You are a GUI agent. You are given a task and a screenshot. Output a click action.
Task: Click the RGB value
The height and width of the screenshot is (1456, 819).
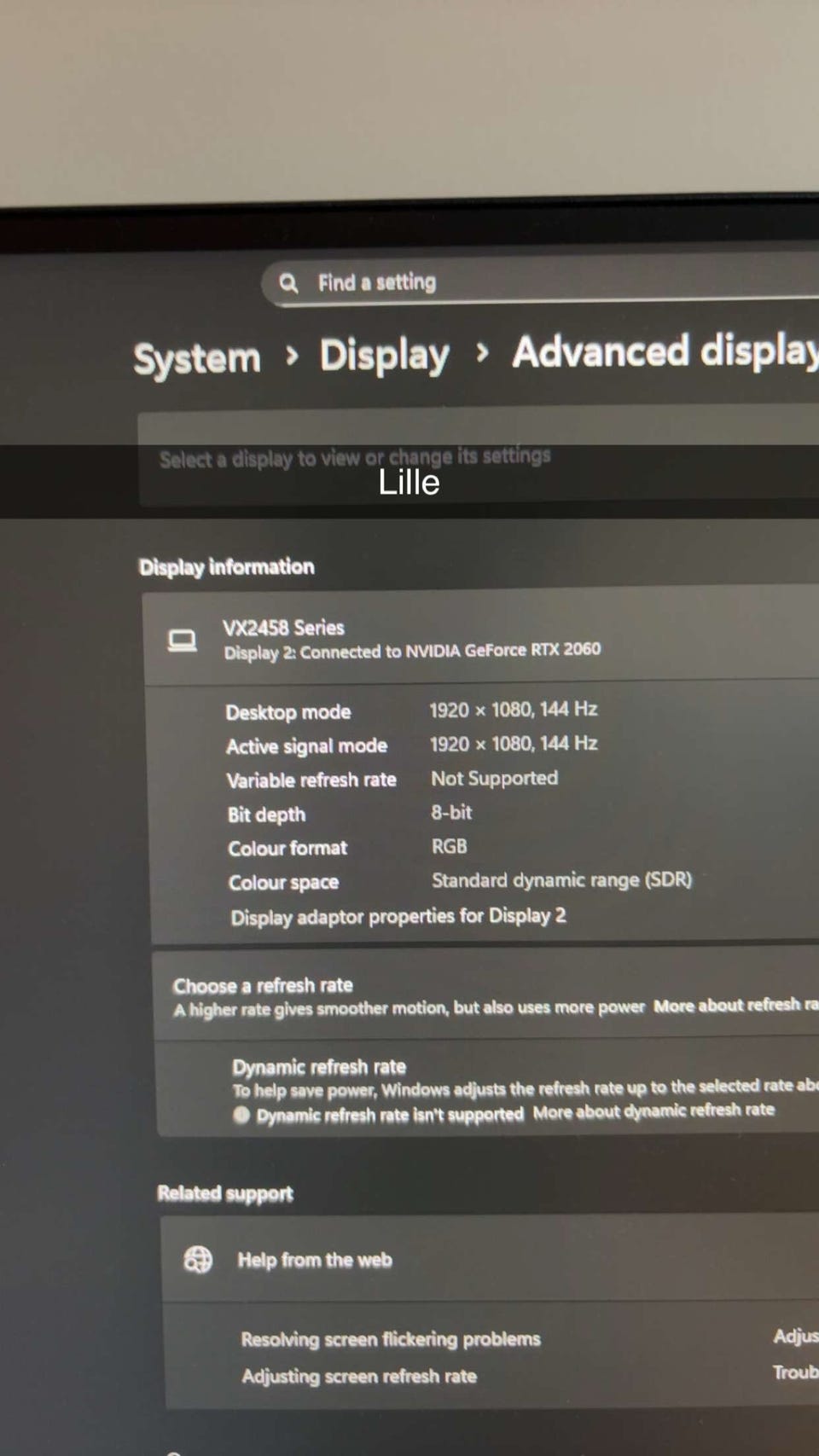450,846
